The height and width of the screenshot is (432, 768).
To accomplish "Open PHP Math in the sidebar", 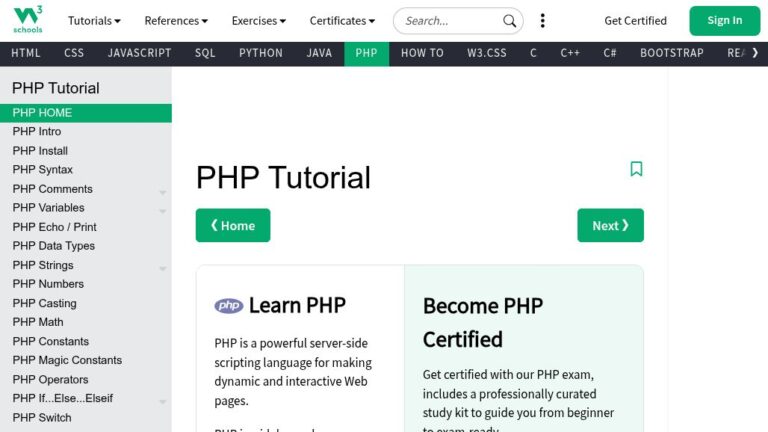I will coord(86,322).
